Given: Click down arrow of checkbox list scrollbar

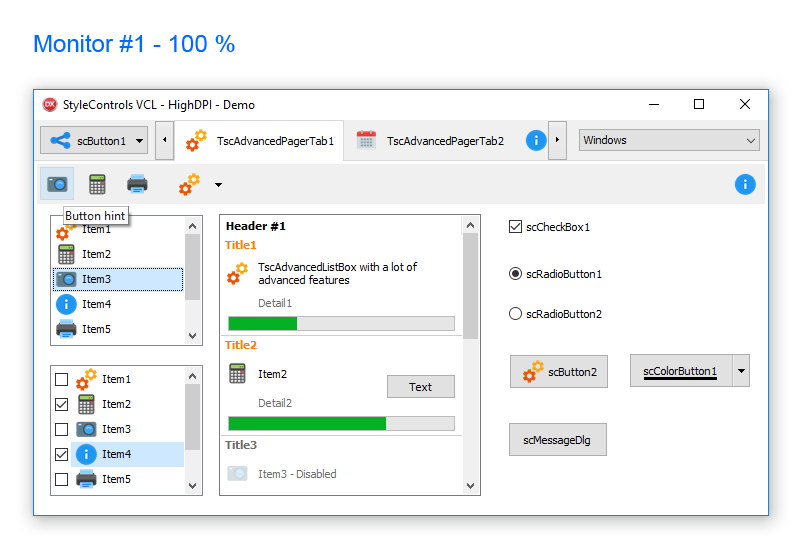Looking at the screenshot, I should (193, 485).
